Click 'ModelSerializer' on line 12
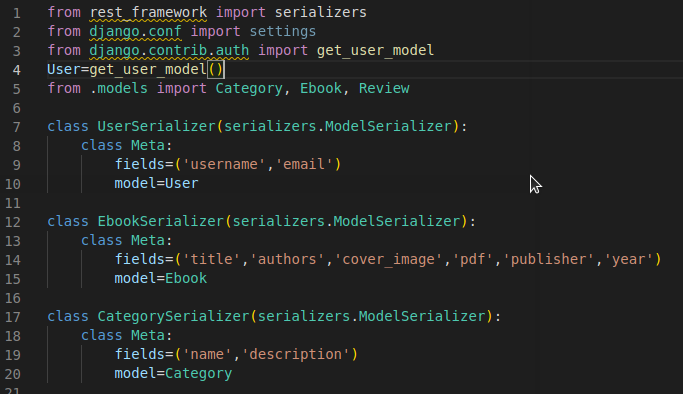 [x=397, y=221]
